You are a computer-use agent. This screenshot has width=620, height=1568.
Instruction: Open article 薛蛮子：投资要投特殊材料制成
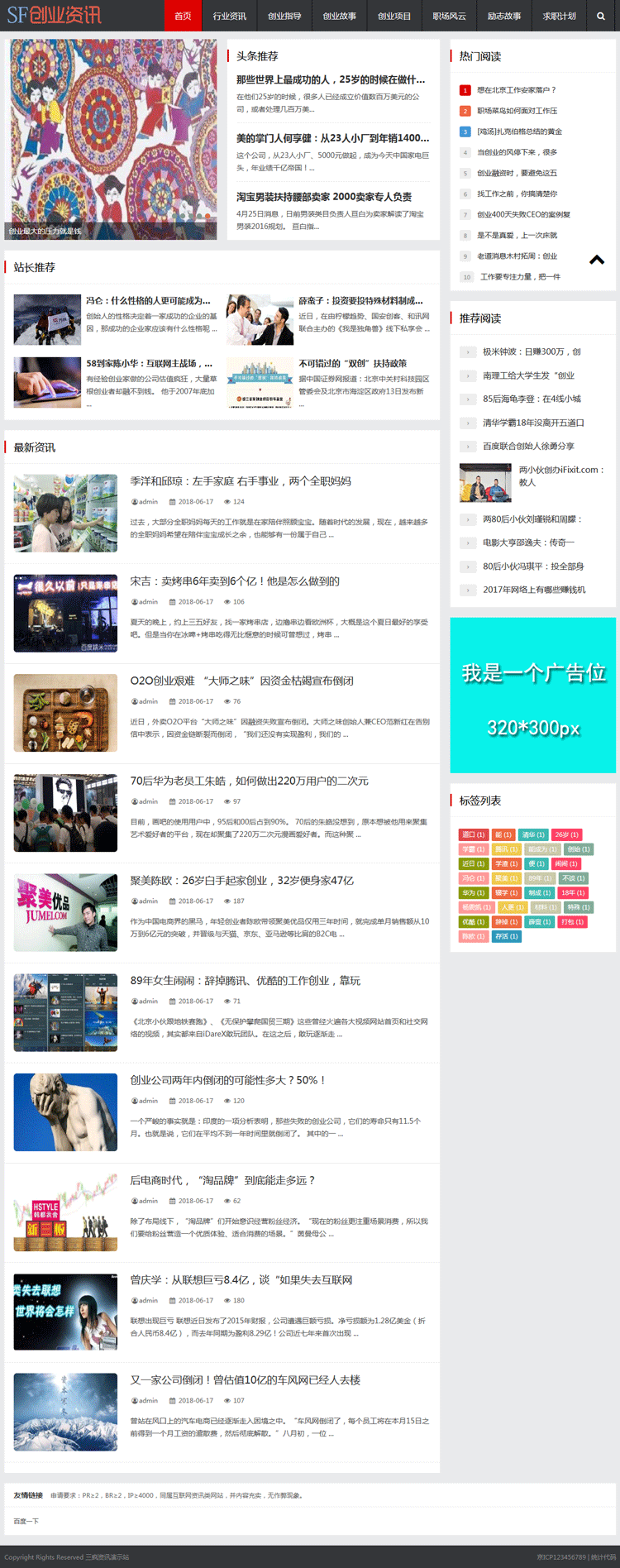click(x=360, y=301)
